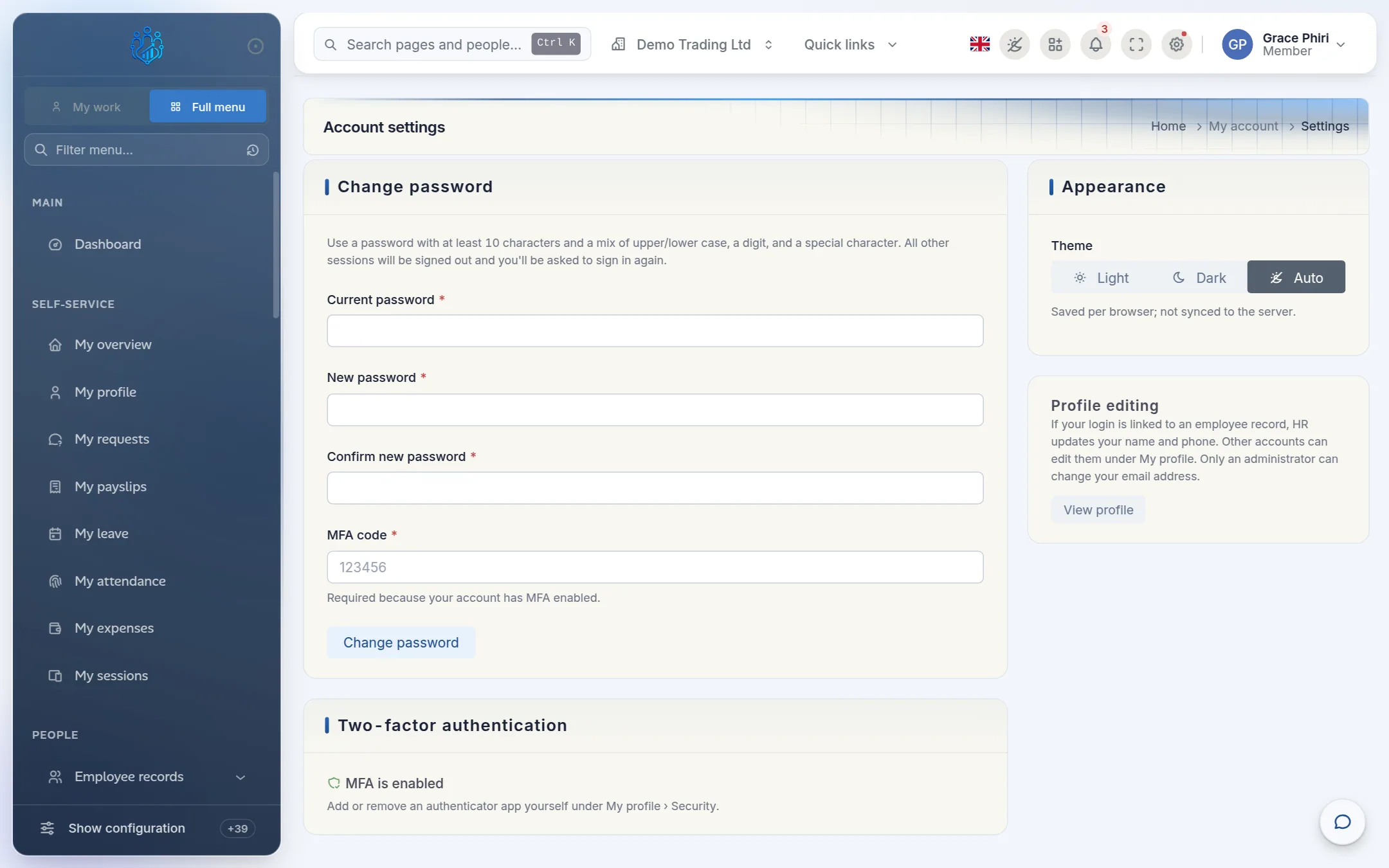Focus the Current password field
This screenshot has width=1389, height=868.
655,331
